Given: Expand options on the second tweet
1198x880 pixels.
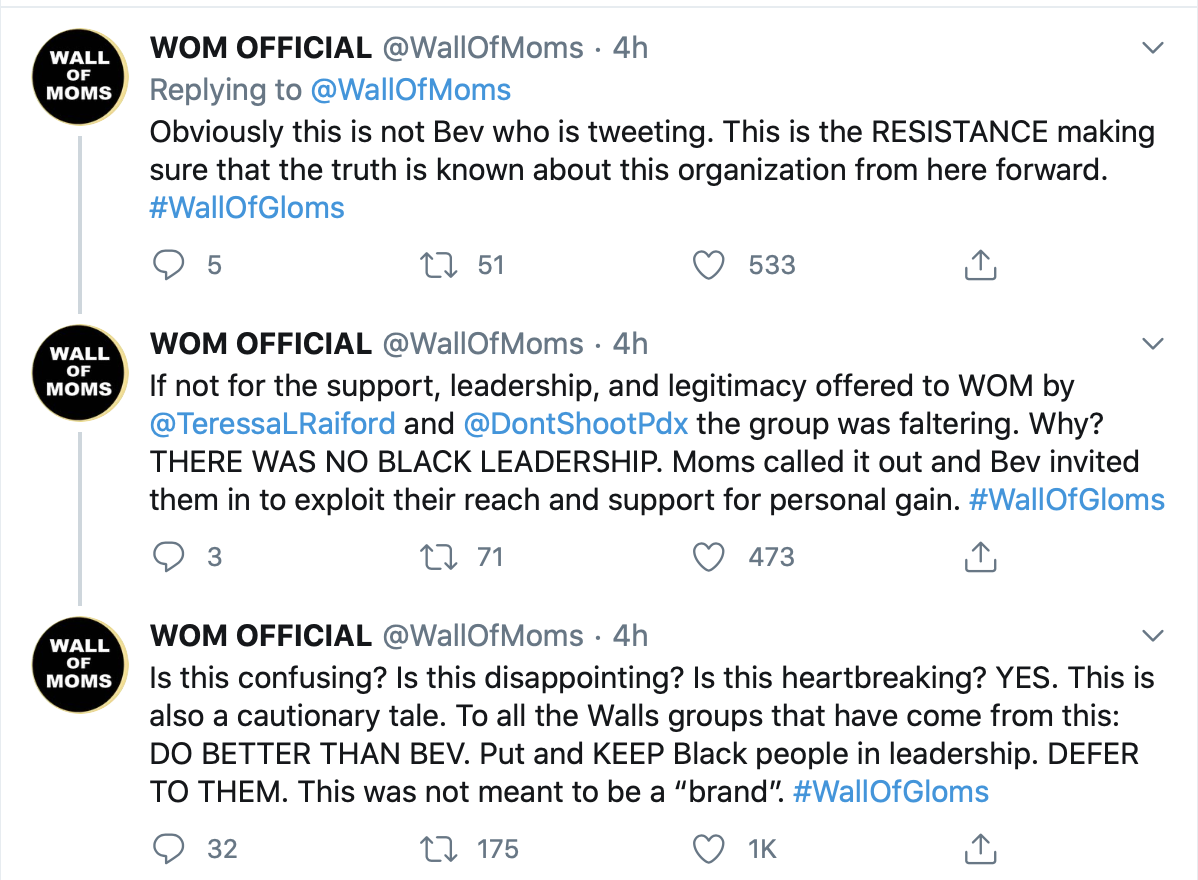Looking at the screenshot, I should [1153, 344].
